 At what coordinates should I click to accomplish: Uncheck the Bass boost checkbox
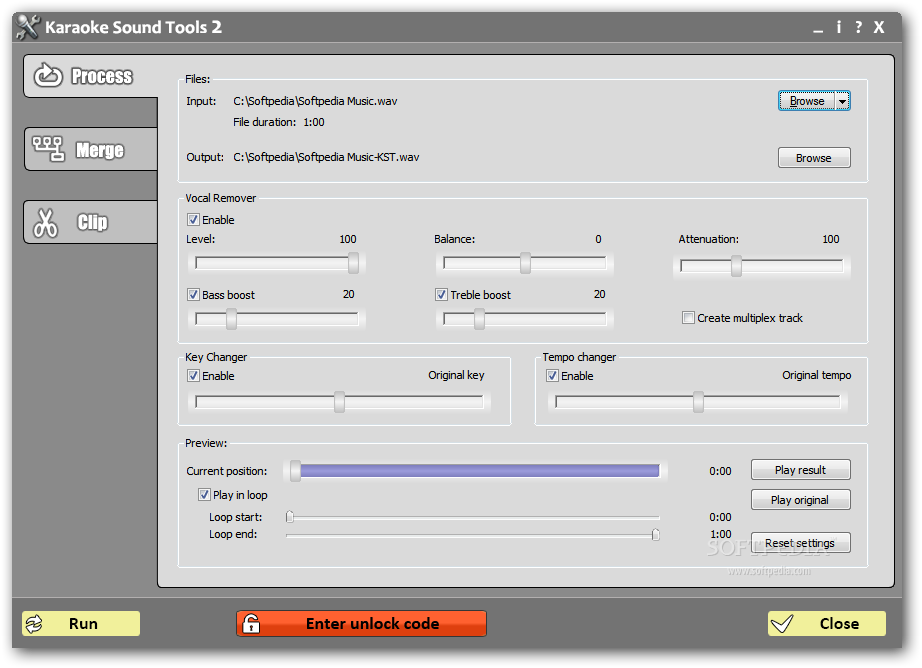point(193,295)
